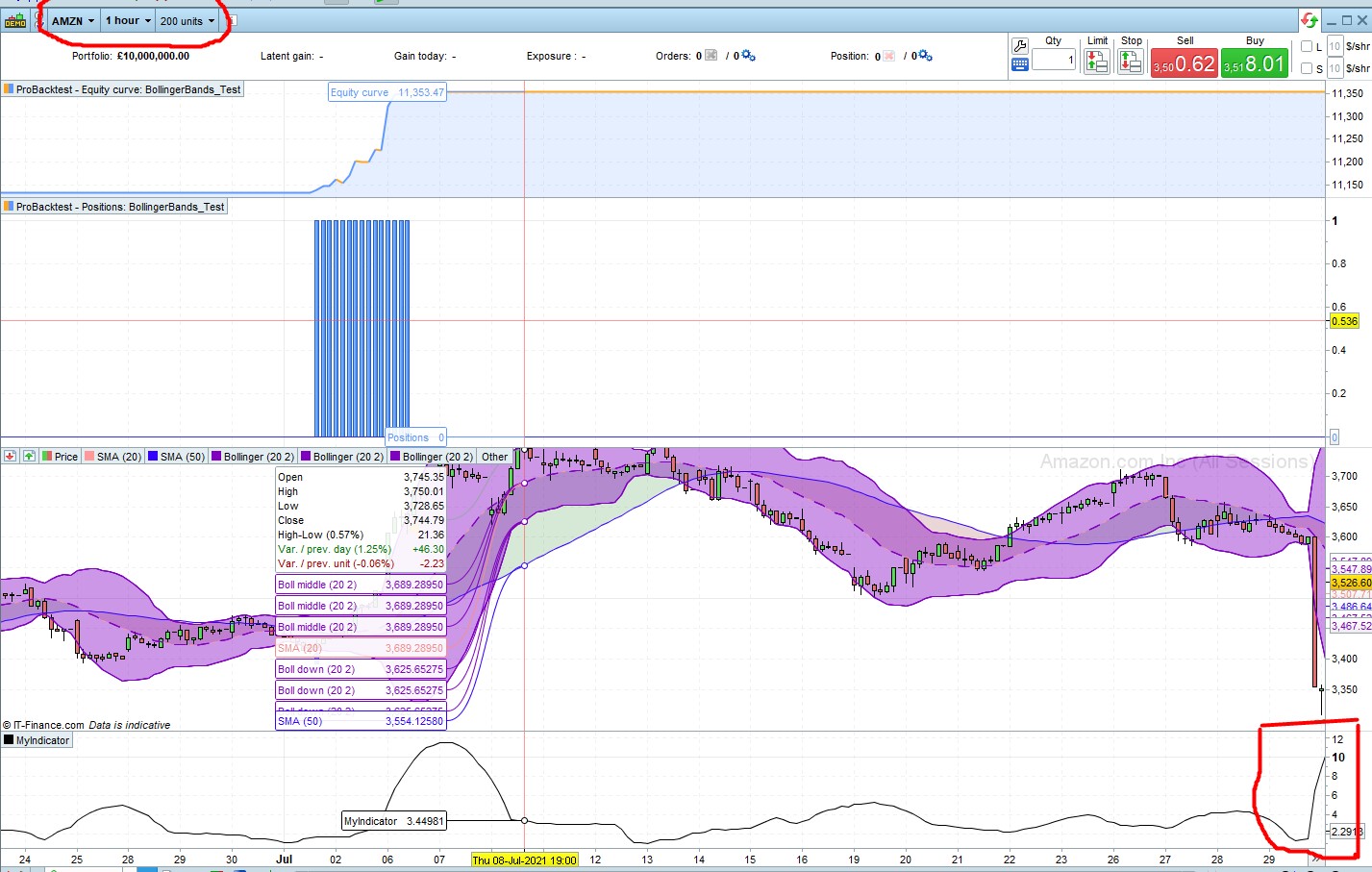Open Orders configuration gear icon
Viewport: 1372px width, 872px height.
(745, 56)
